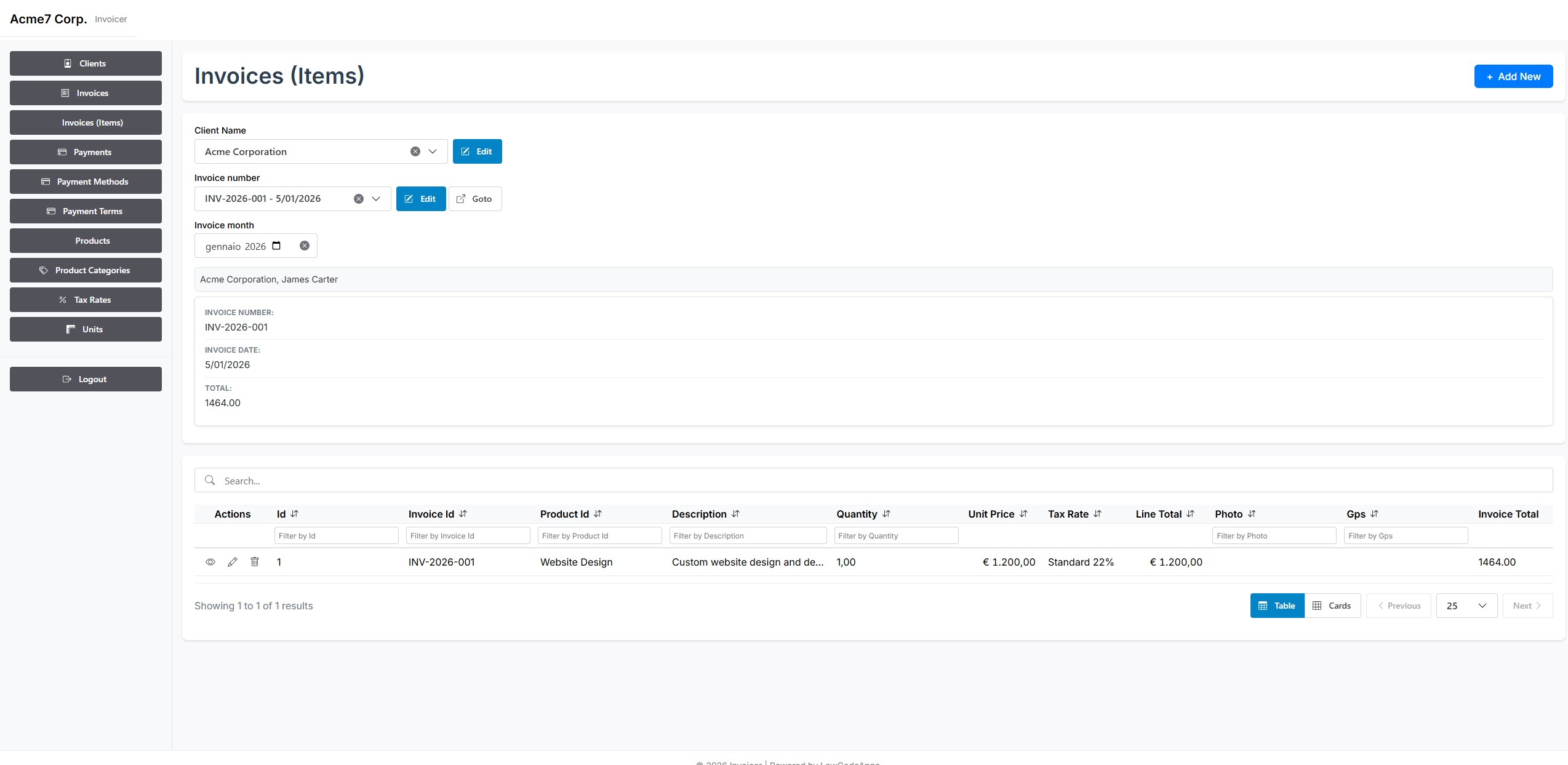Click the Website Design cell
Viewport: 1568px width, 765px height.
pyautogui.click(x=576, y=562)
